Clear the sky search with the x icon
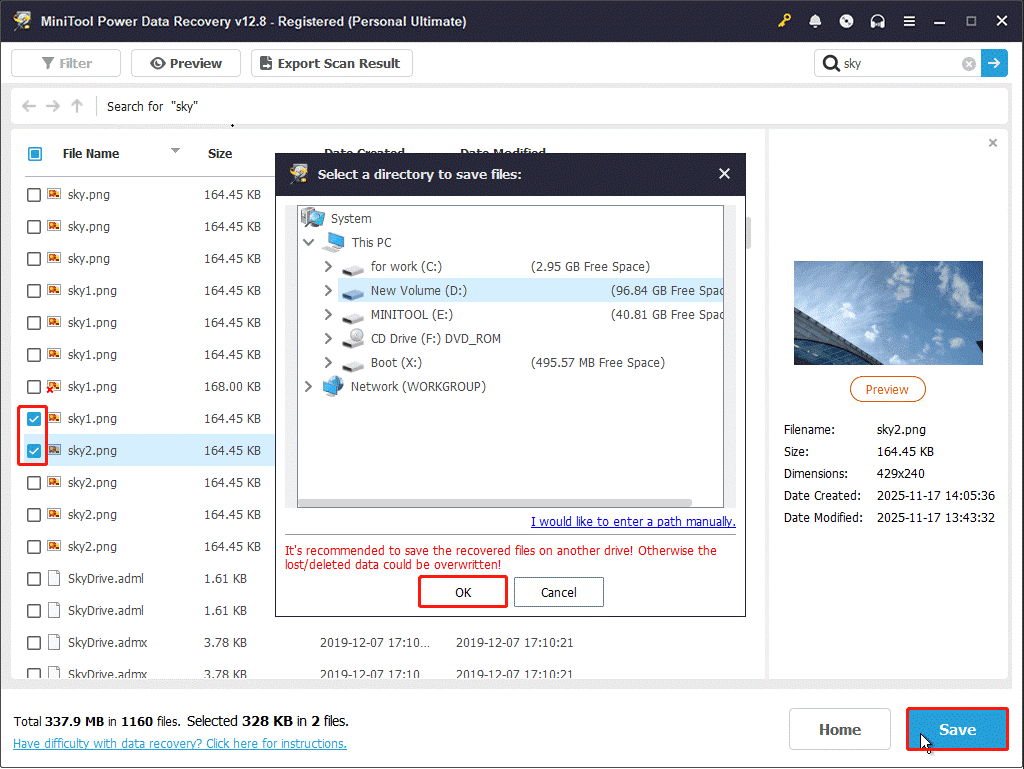 coord(968,63)
